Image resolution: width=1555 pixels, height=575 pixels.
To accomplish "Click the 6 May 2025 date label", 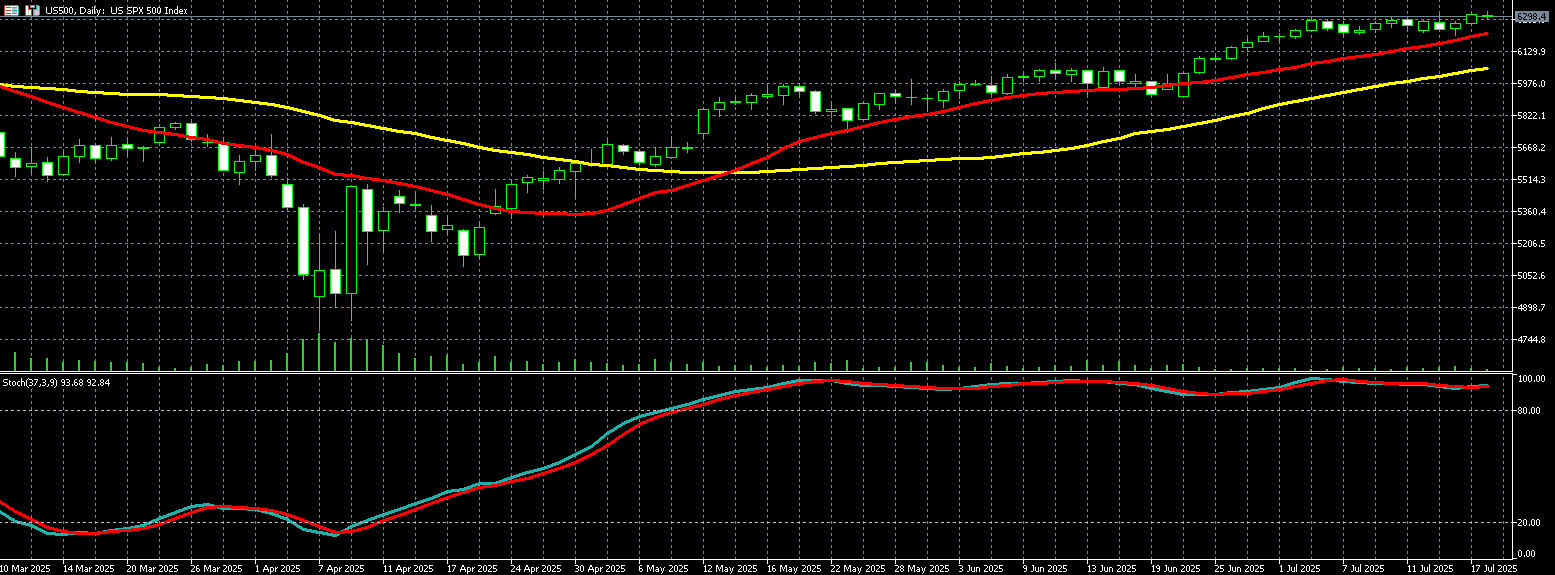I will [x=663, y=567].
